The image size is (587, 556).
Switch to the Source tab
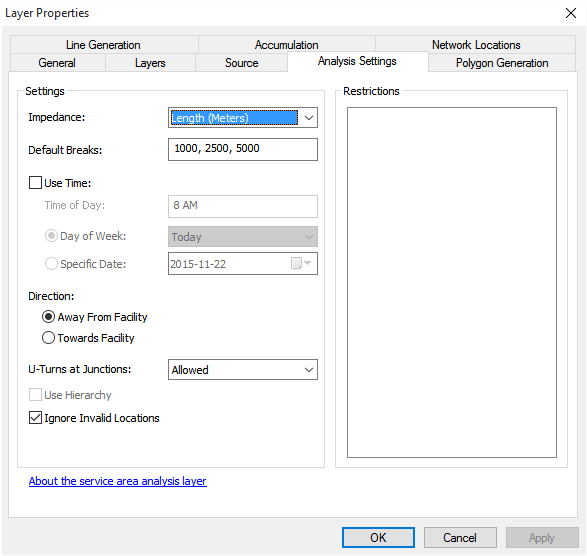pyautogui.click(x=241, y=63)
